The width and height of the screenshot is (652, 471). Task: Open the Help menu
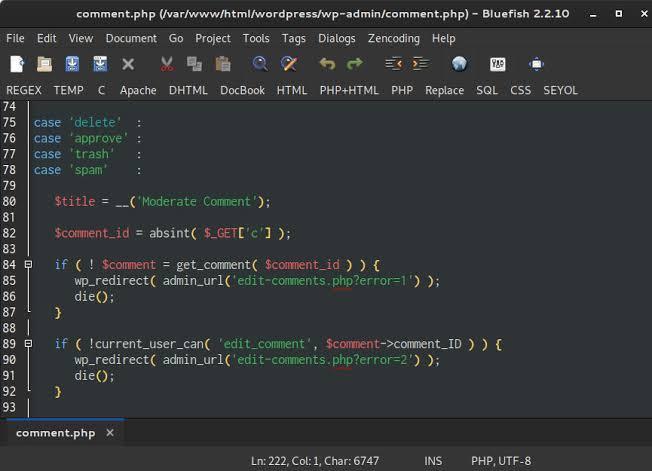[443, 38]
